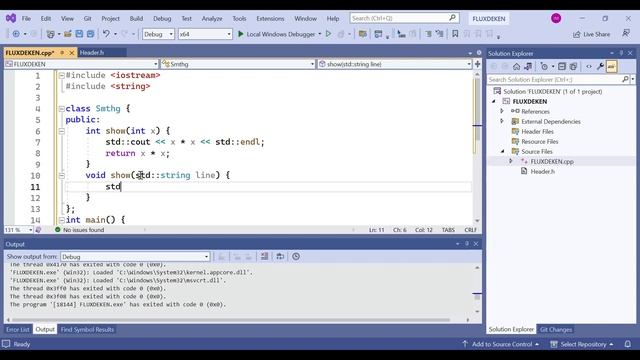This screenshot has height=360, width=640.
Task: Open the show(std::string line) member dropdown
Action: pos(394,64)
